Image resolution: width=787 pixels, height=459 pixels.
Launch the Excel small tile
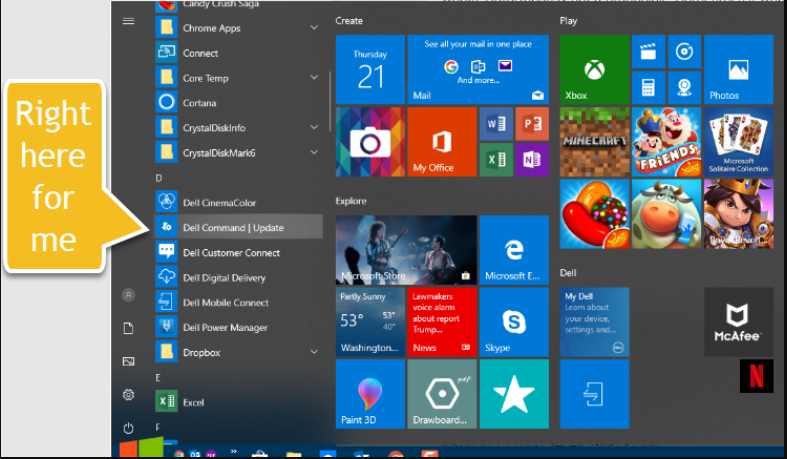pyautogui.click(x=496, y=160)
